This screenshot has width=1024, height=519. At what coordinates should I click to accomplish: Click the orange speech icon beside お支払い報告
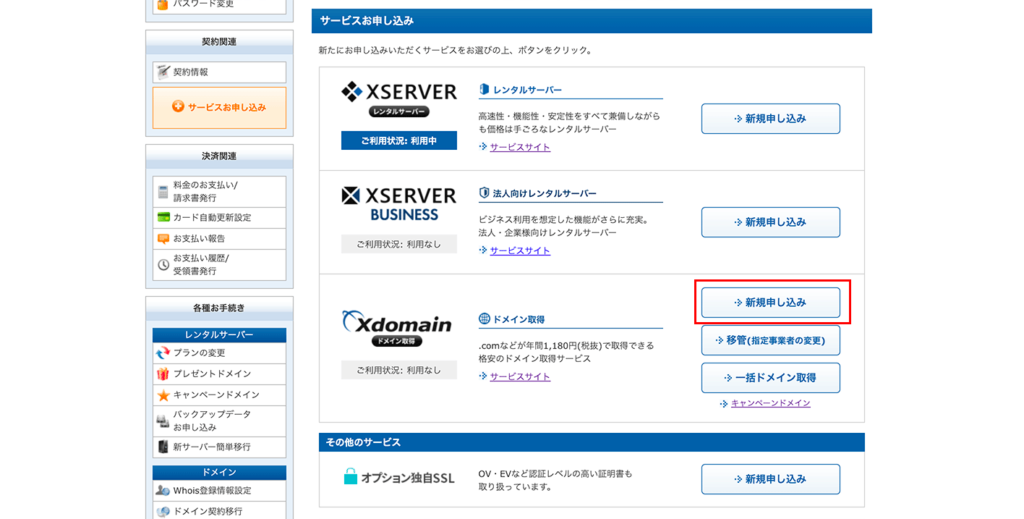(x=163, y=239)
